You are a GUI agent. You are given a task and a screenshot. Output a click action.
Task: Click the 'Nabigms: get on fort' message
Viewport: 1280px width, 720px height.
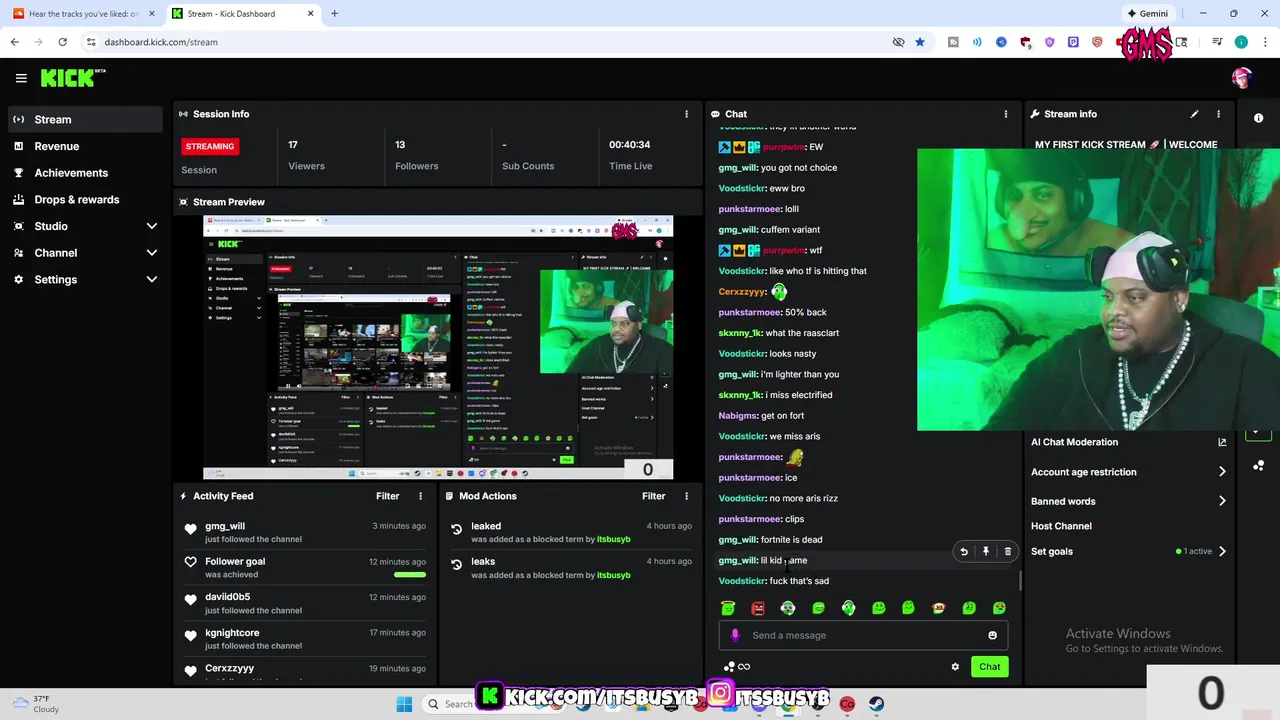point(761,415)
